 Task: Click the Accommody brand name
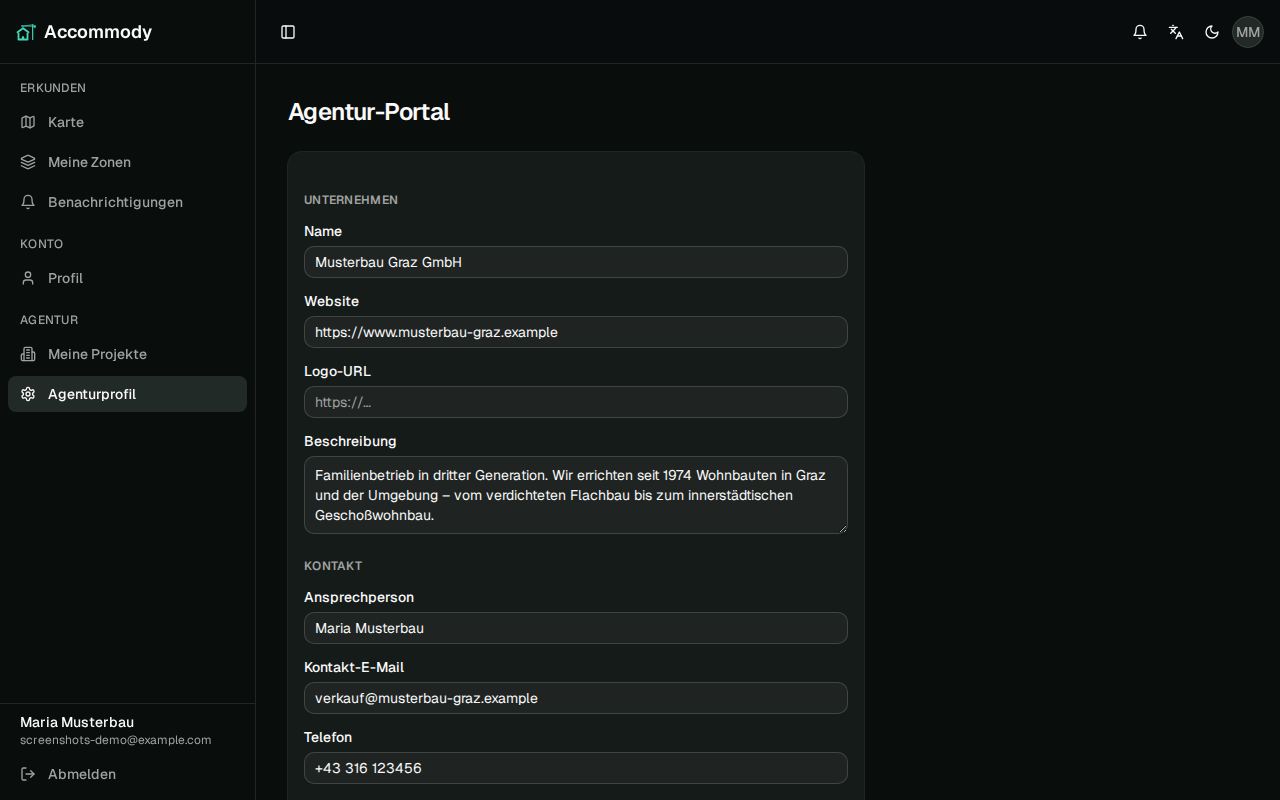pos(98,32)
